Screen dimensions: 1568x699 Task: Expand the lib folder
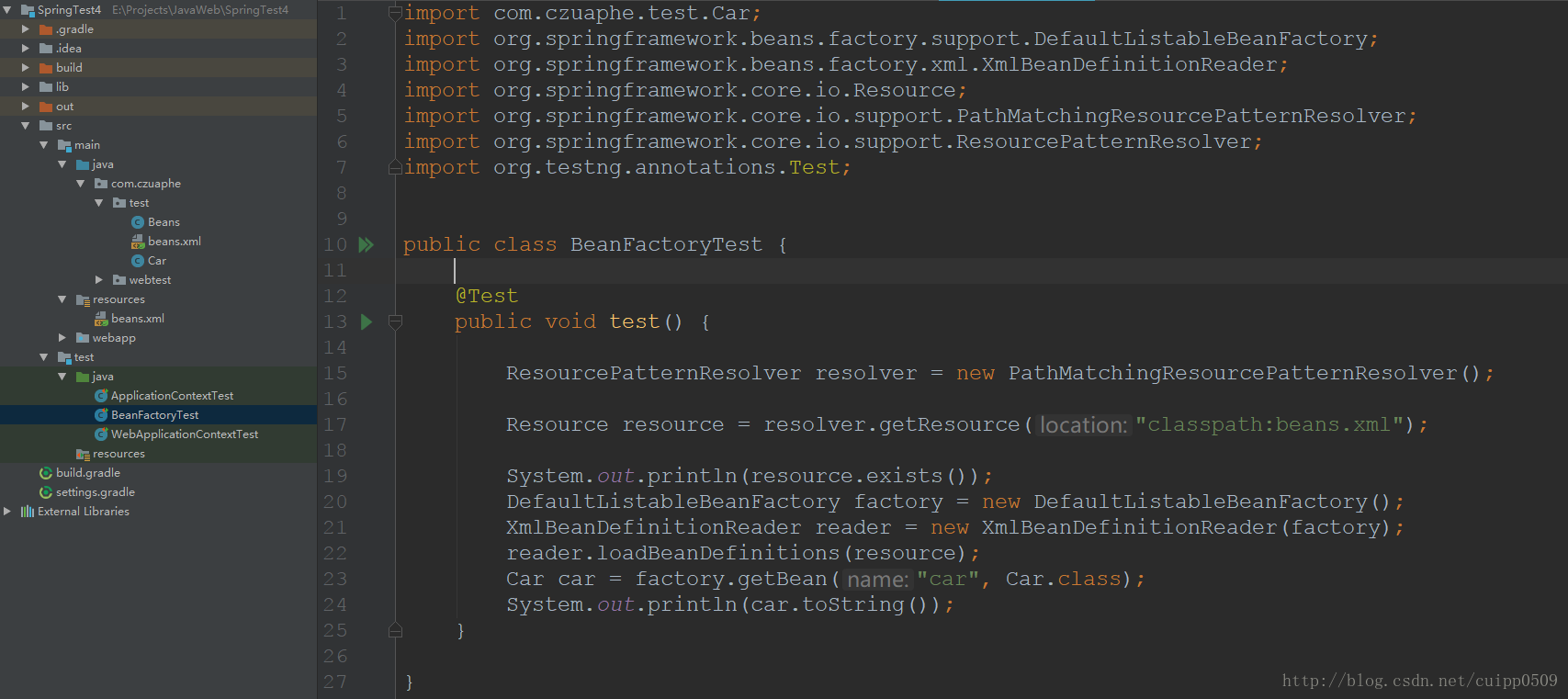click(26, 87)
